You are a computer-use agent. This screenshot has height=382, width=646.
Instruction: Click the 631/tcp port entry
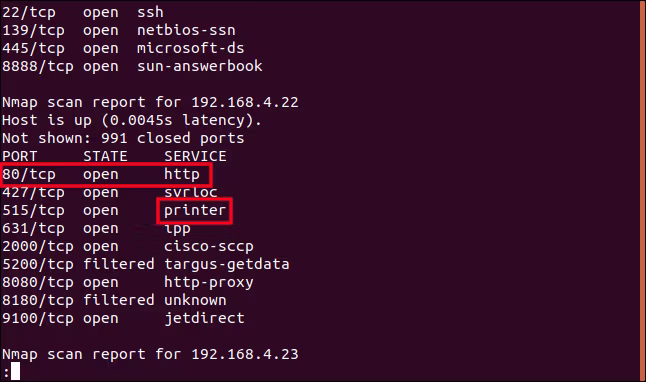(x=33, y=229)
